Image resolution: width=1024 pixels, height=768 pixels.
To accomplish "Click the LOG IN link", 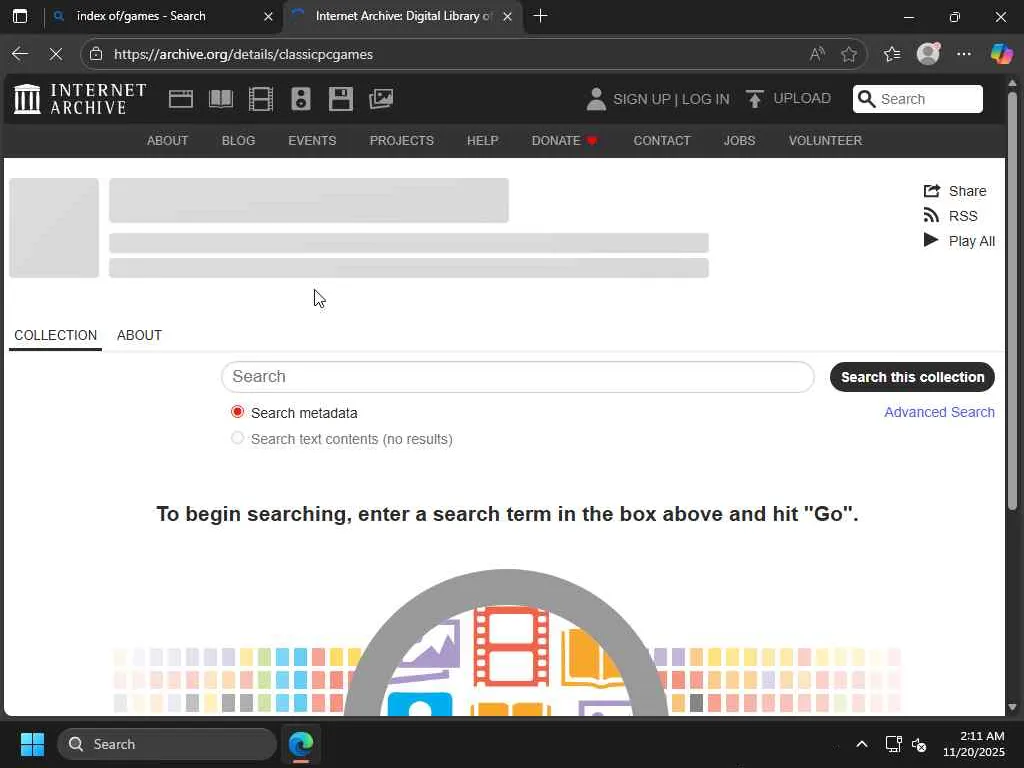I will [x=705, y=99].
